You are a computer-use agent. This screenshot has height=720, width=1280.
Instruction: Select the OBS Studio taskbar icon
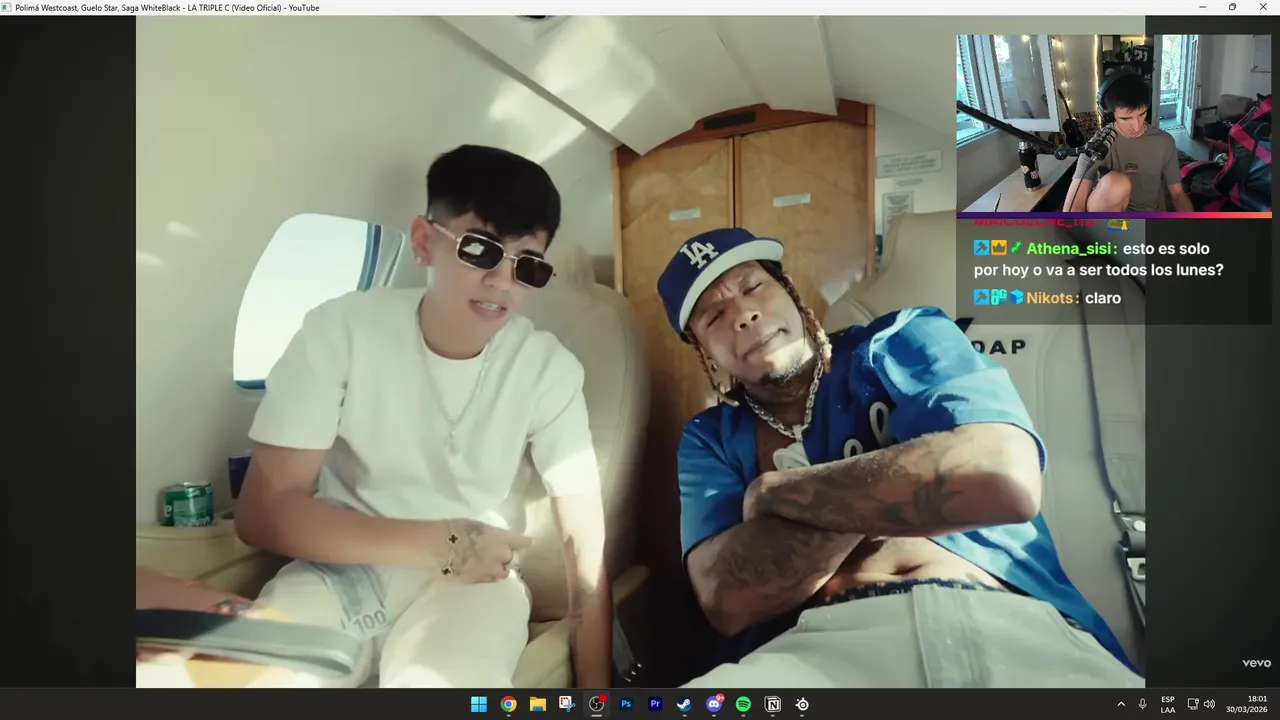click(x=597, y=704)
